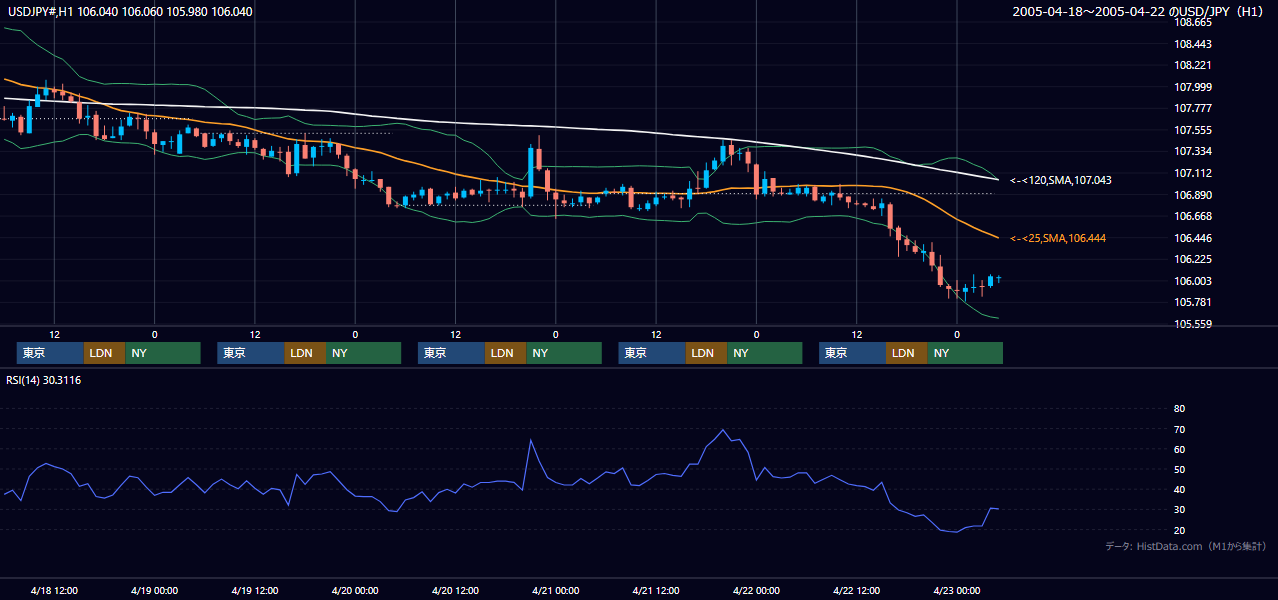1278x600 pixels.
Task: Click the 4/20 00:00 date marker
Action: click(x=355, y=590)
